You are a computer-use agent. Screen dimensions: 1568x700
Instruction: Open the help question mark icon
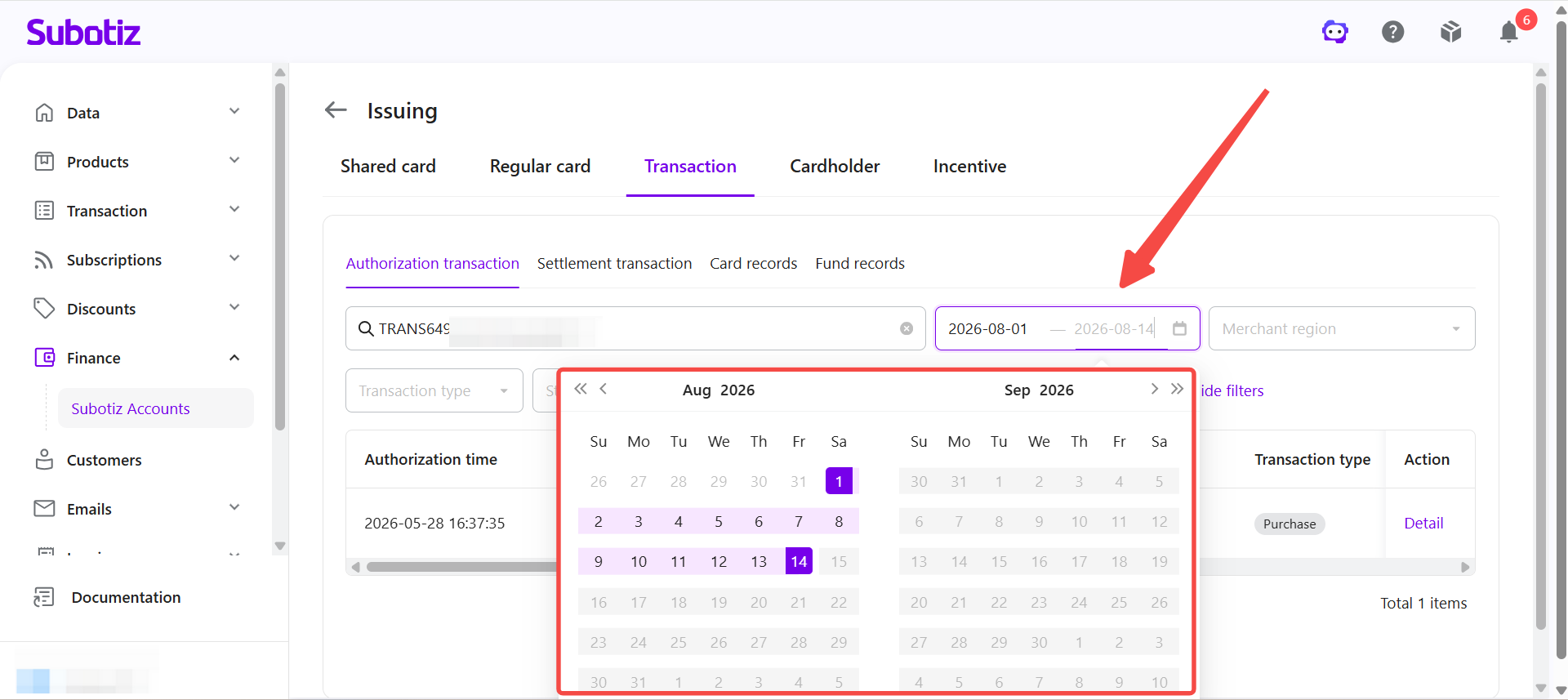click(x=1392, y=32)
